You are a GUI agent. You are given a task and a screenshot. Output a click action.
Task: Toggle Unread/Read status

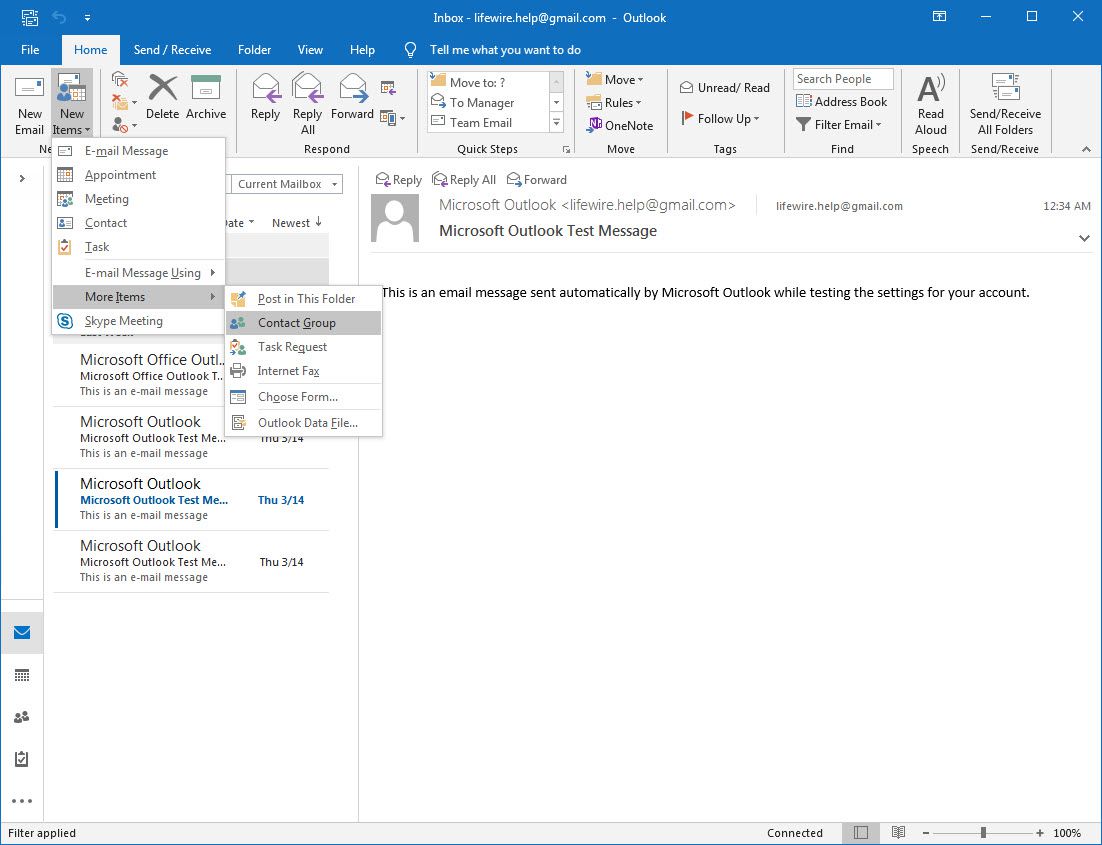pyautogui.click(x=725, y=87)
